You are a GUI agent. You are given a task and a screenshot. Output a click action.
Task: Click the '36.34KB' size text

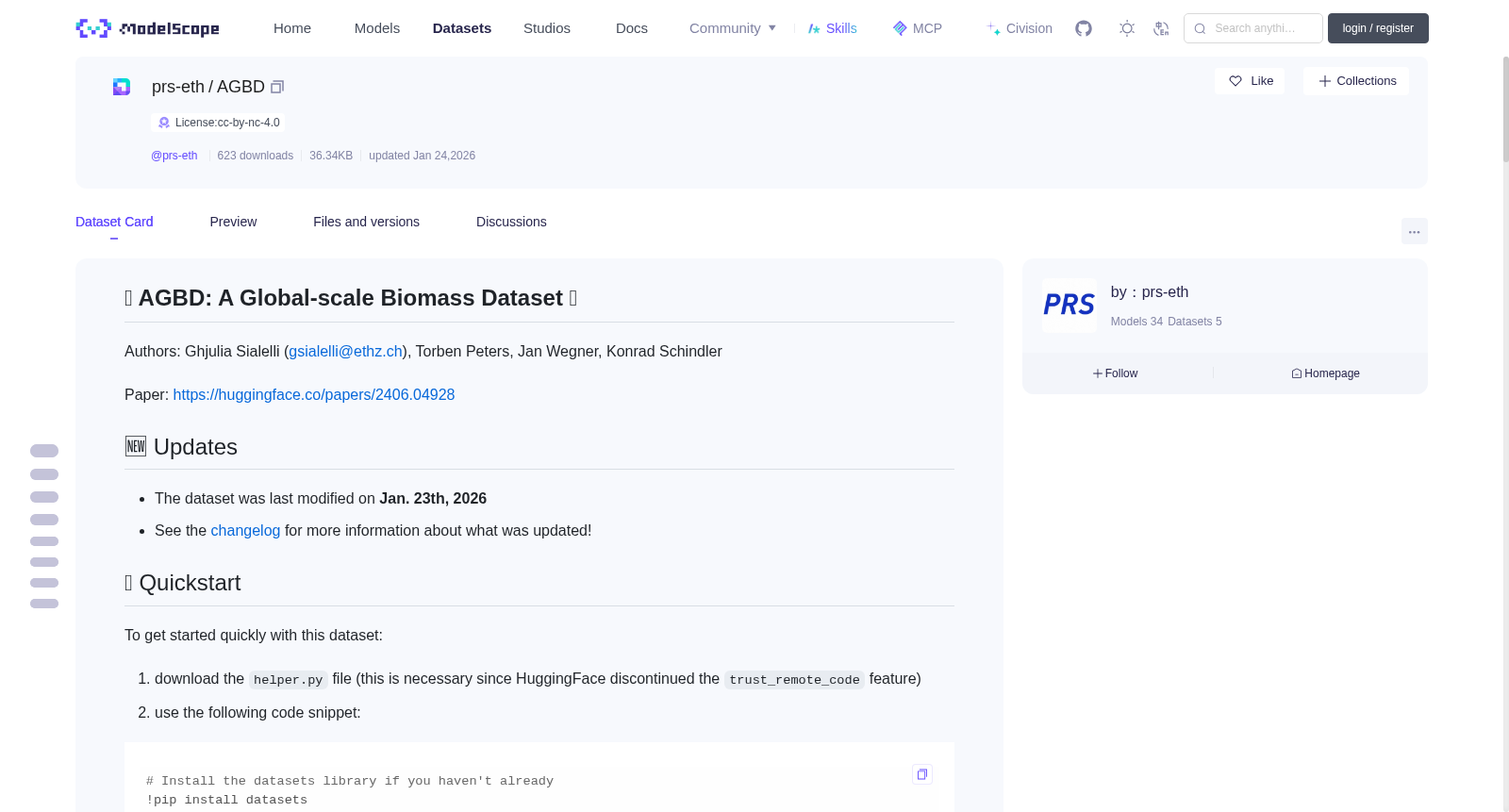pyautogui.click(x=331, y=156)
